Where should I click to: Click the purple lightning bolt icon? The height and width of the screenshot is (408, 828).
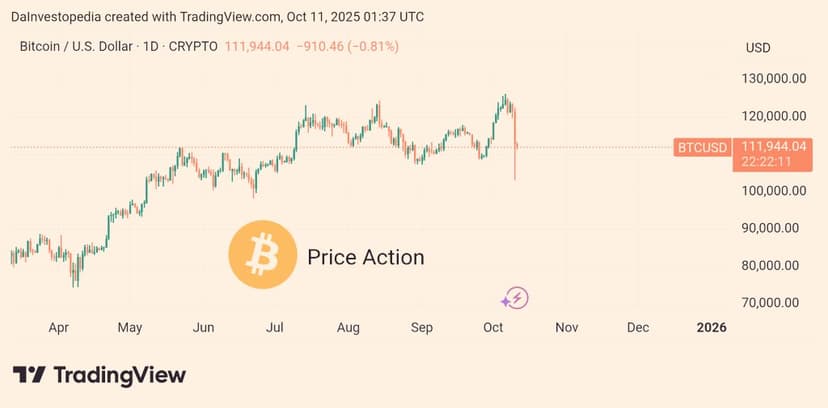point(515,297)
